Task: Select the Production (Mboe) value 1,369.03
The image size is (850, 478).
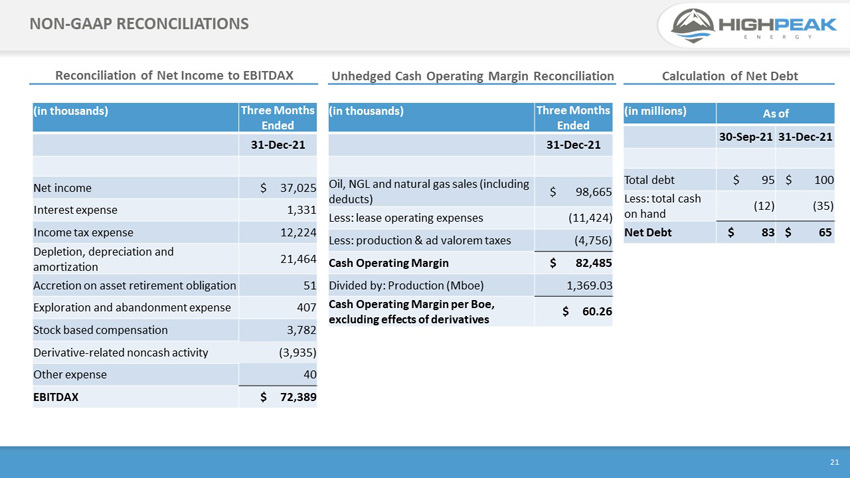Action: (589, 286)
